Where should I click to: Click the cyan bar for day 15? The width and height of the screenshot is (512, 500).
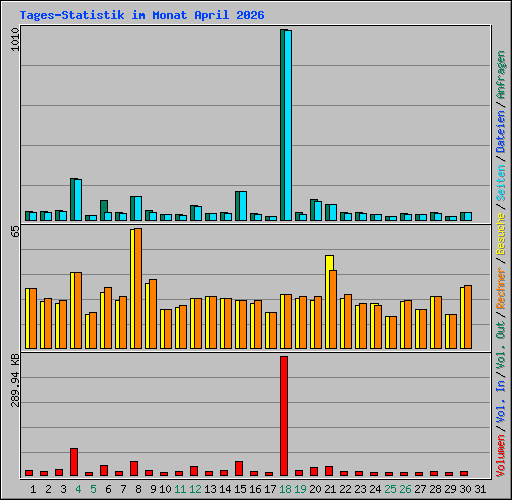tap(243, 206)
